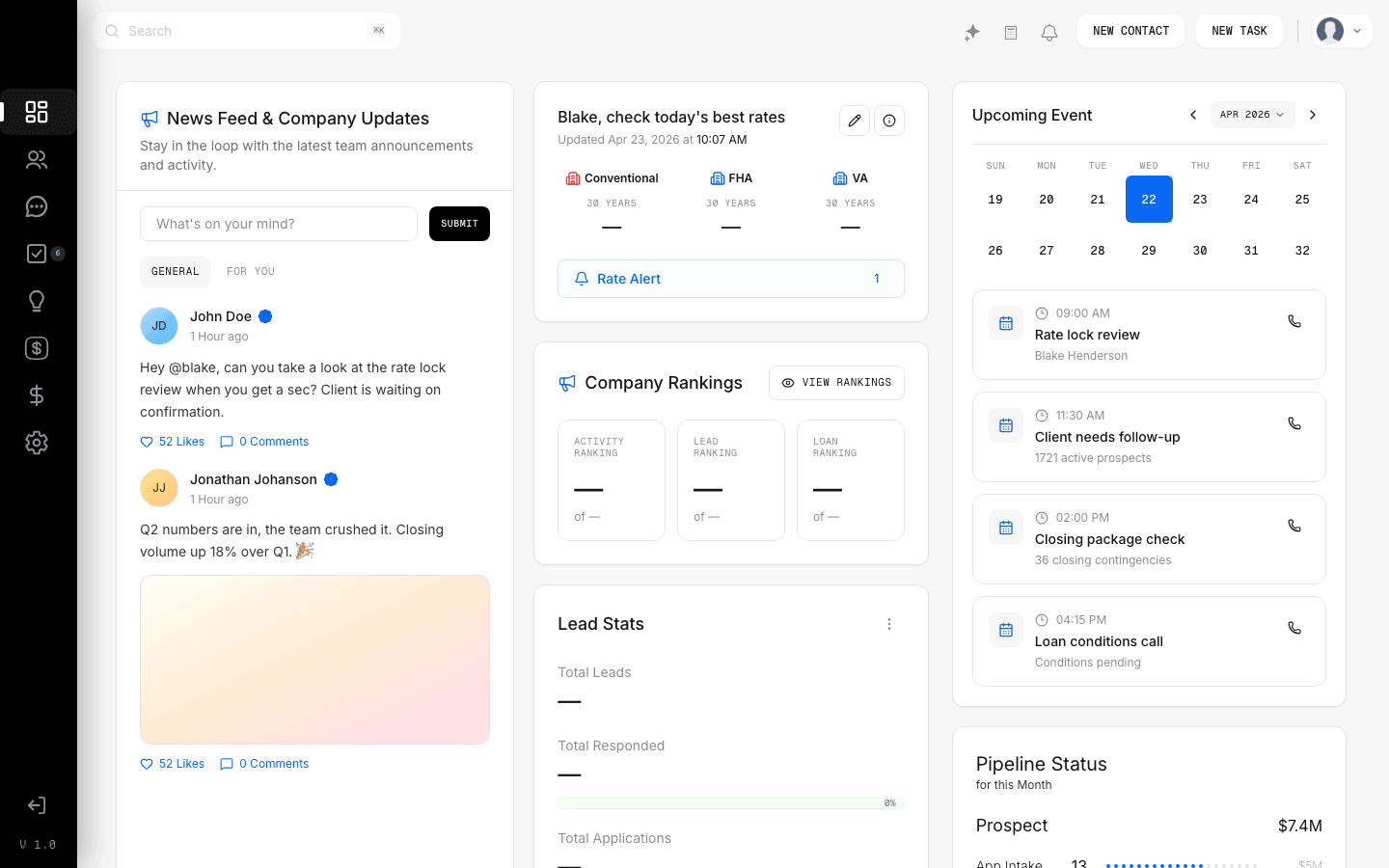Open the contacts people icon in sidebar
Screen dimensions: 1389x868
[x=37, y=159]
